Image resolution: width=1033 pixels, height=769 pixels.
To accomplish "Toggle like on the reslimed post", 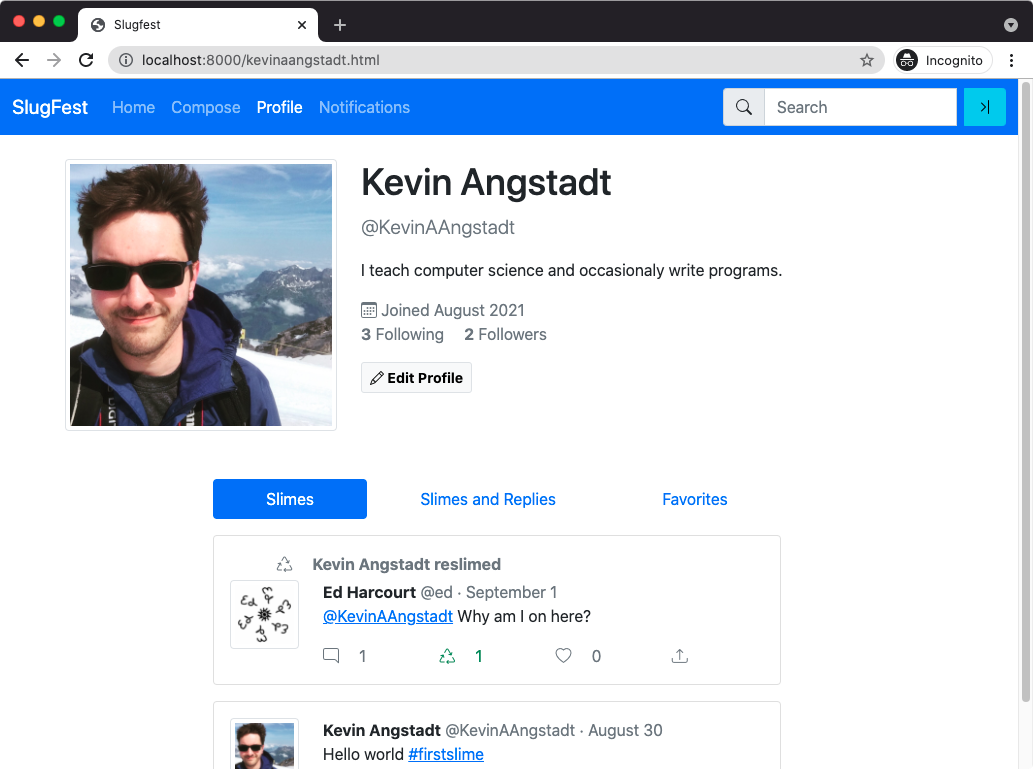I will click(563, 655).
